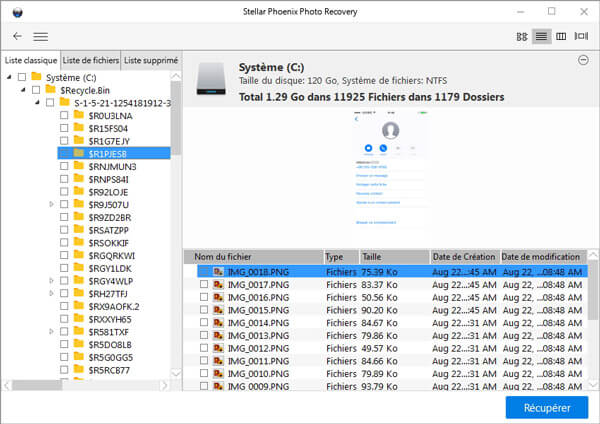Click the $R5DO8LB folder icon
600x424 pixels.
click(x=79, y=344)
